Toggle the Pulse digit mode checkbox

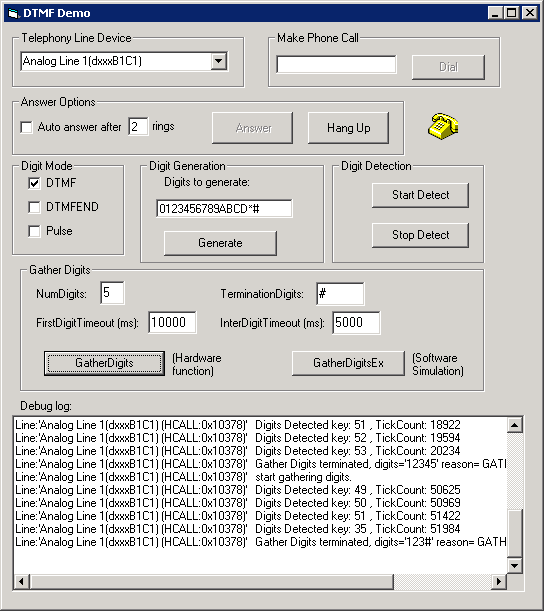pos(34,231)
